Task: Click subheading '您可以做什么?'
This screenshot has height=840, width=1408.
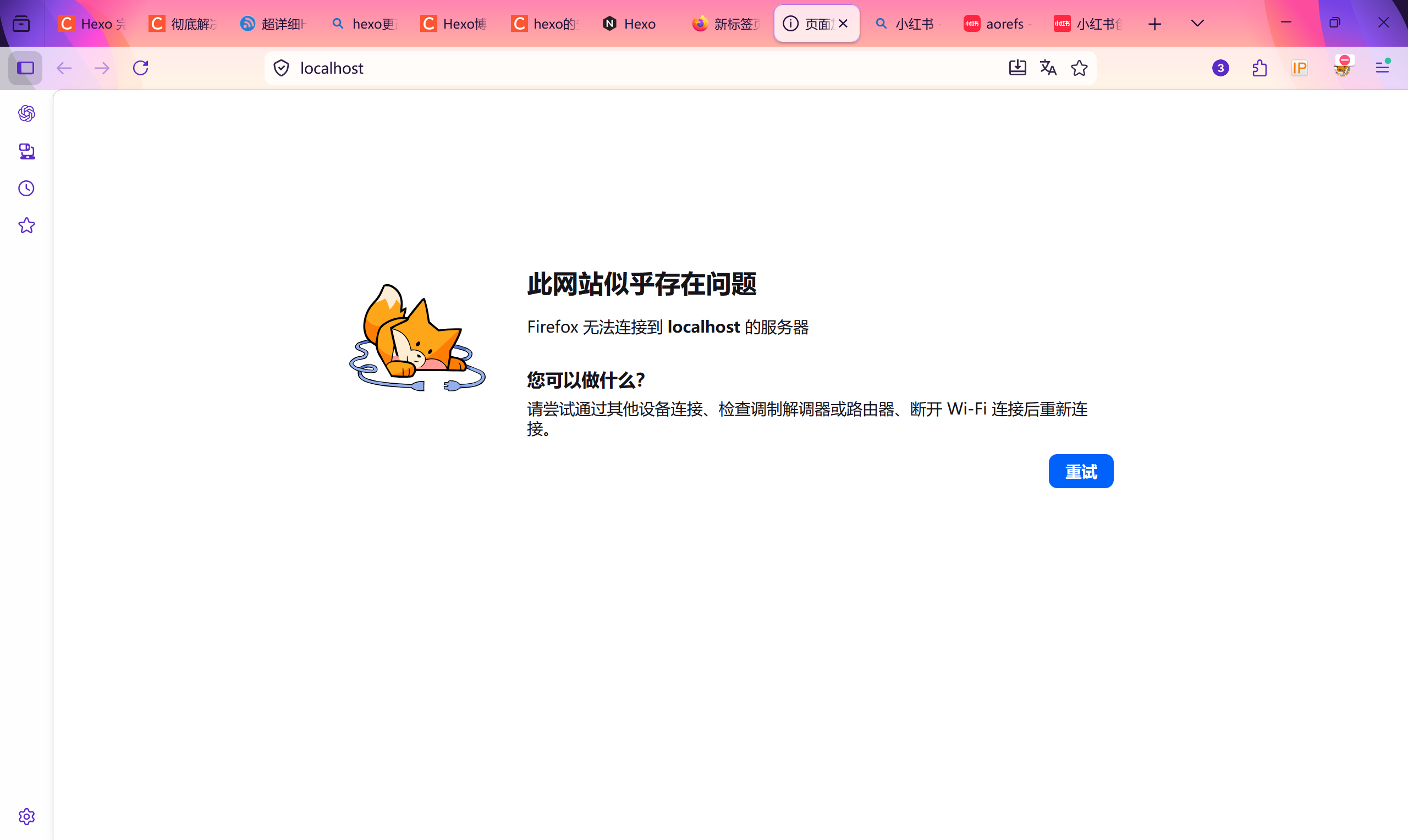Action: (586, 380)
